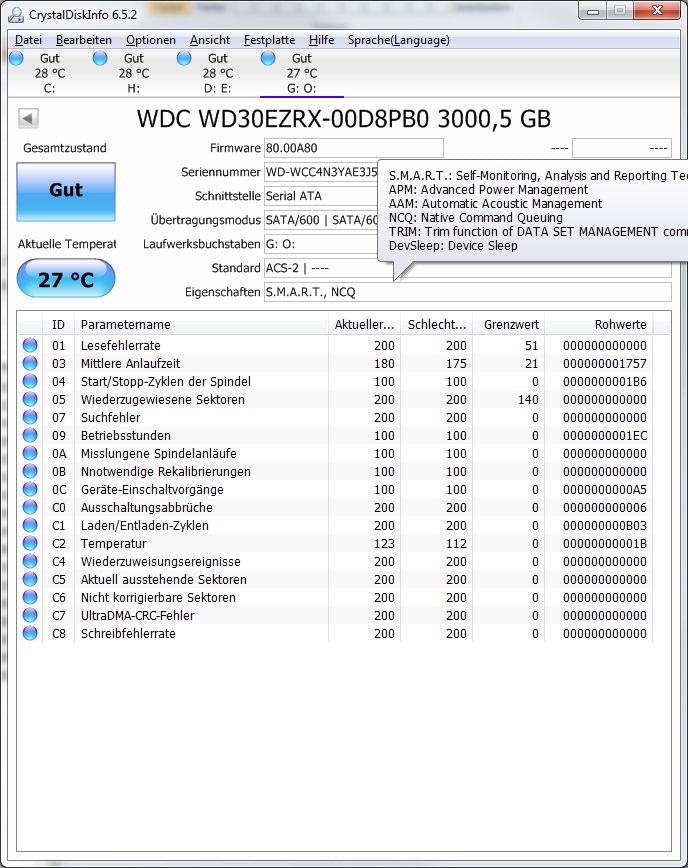Open the Sprache(Language) menu
This screenshot has width=688, height=868.
tap(399, 40)
